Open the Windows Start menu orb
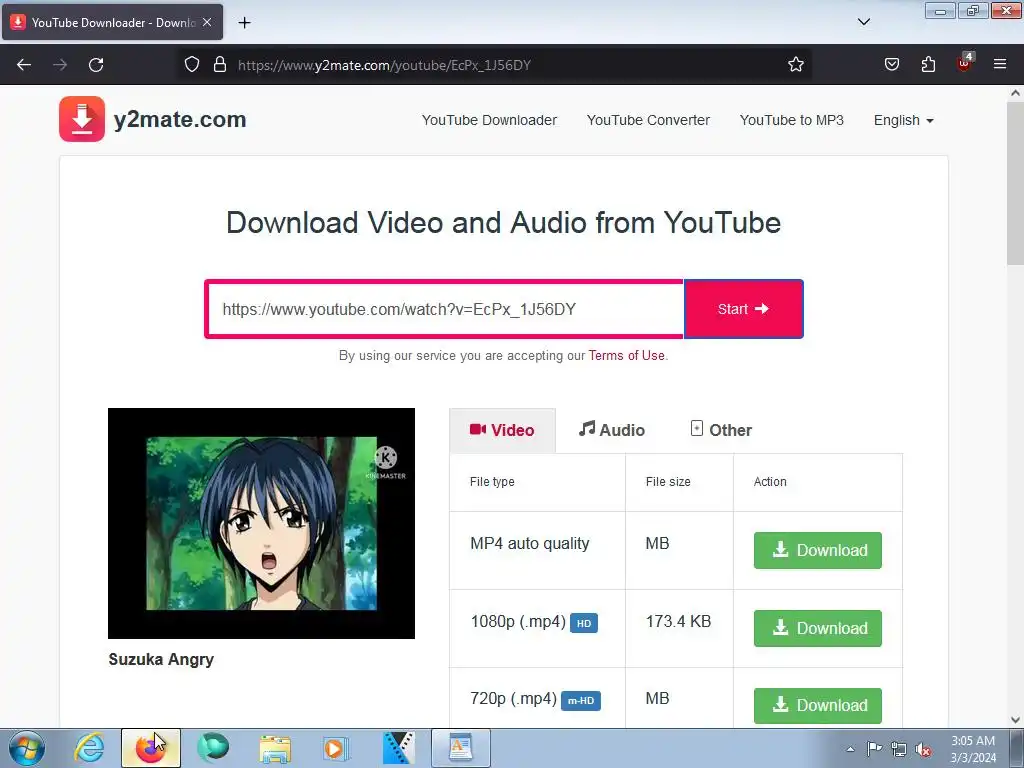Viewport: 1024px width, 768px height. point(26,748)
